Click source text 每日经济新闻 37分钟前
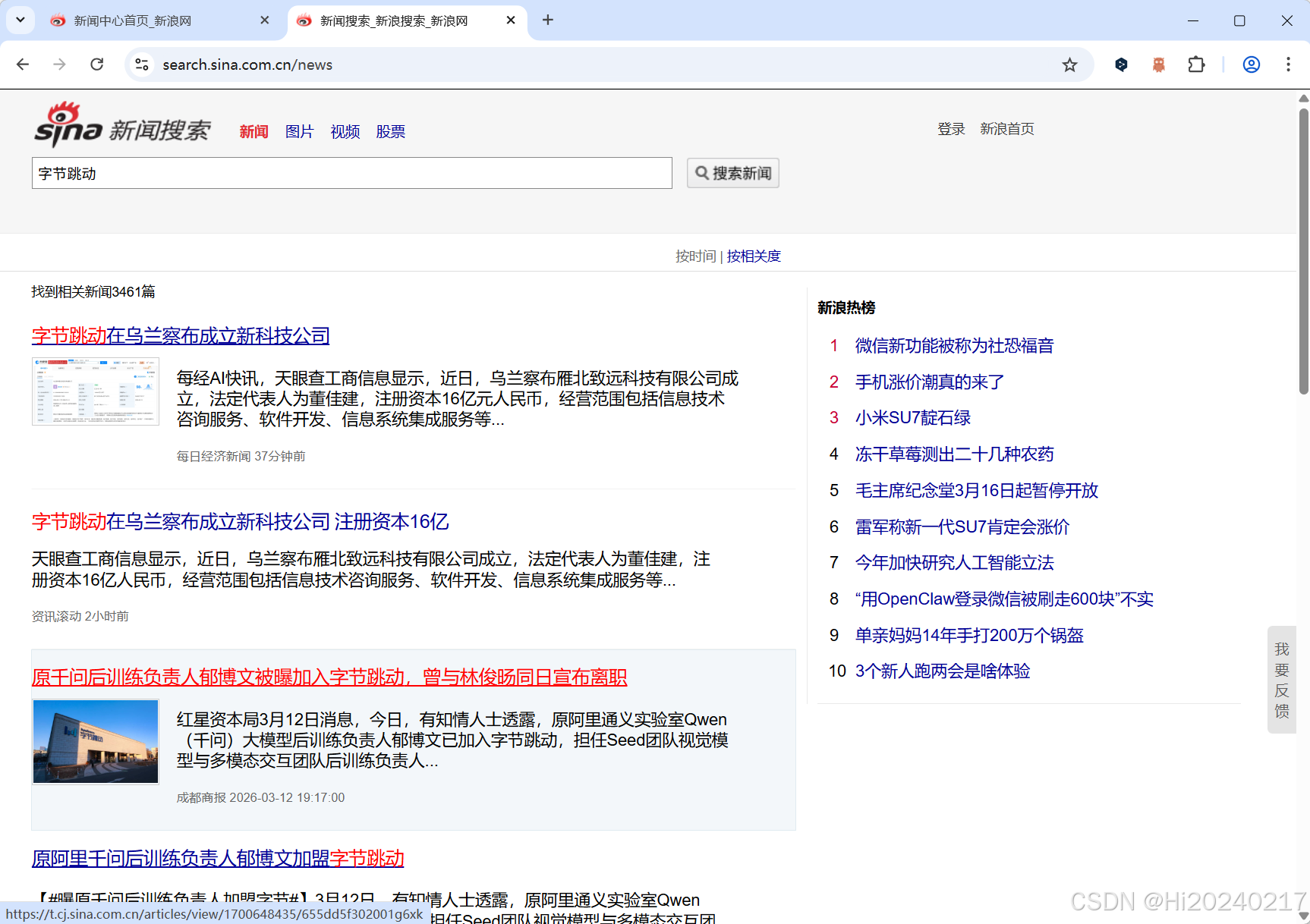 241,456
